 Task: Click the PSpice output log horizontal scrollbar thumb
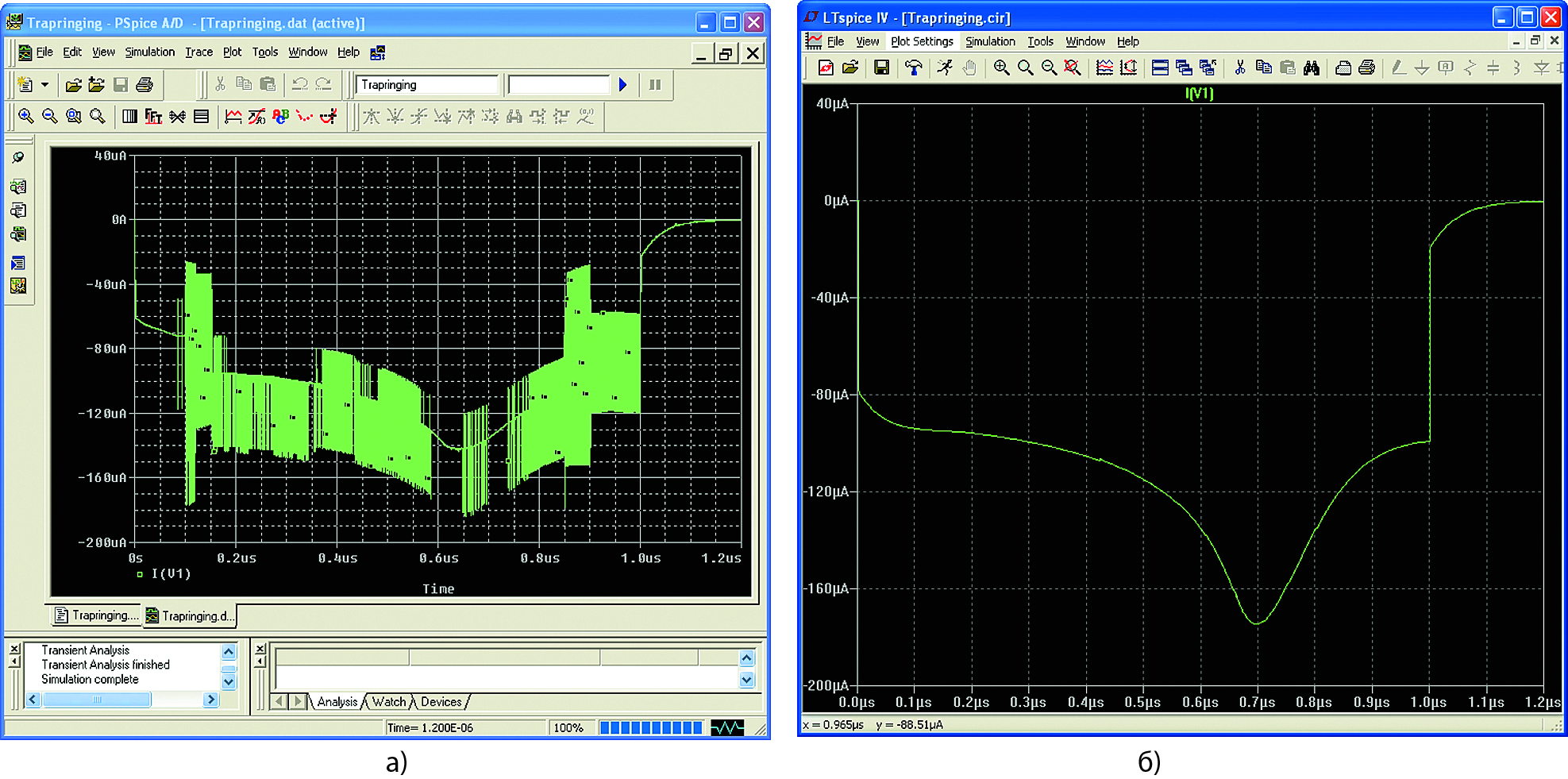(x=97, y=700)
